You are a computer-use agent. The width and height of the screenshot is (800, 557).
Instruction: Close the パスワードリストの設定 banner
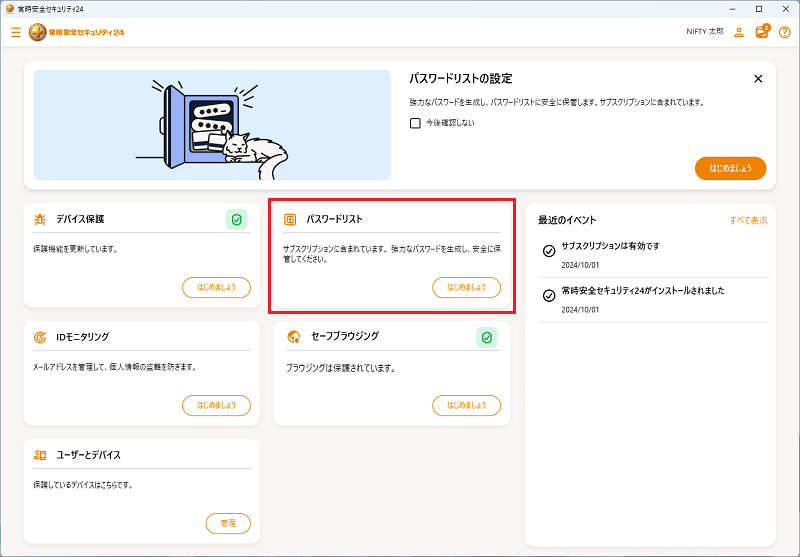coord(758,79)
